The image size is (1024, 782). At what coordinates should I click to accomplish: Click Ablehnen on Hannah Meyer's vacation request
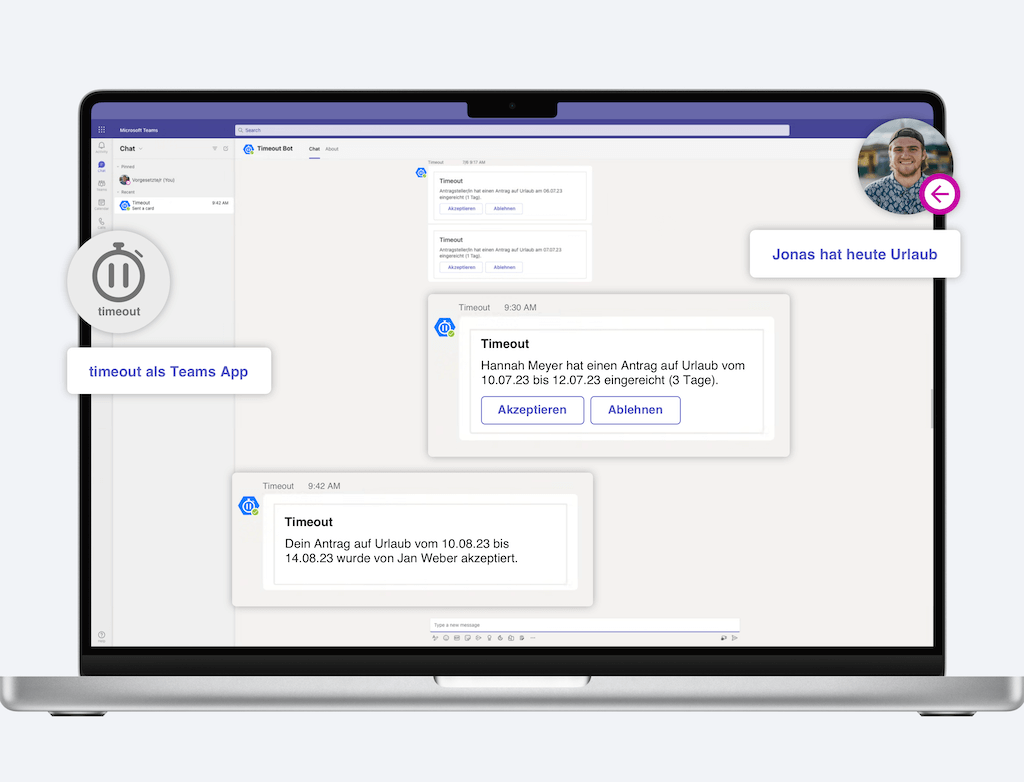click(x=635, y=410)
